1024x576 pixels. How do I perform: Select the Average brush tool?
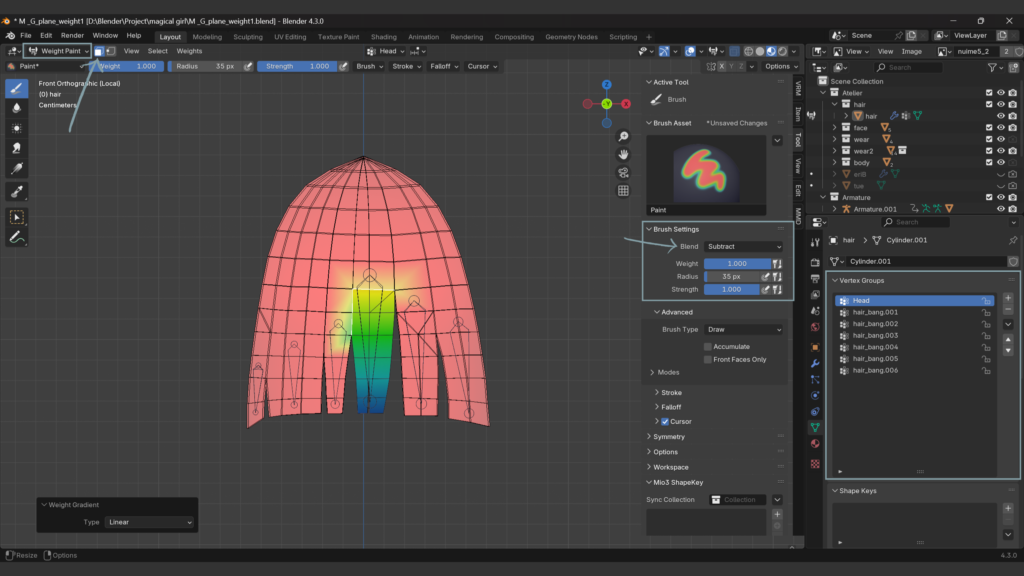pyautogui.click(x=17, y=128)
